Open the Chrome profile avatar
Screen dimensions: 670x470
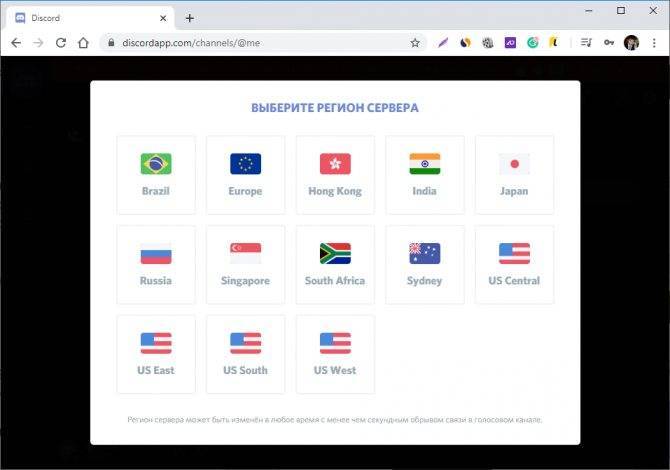point(632,43)
